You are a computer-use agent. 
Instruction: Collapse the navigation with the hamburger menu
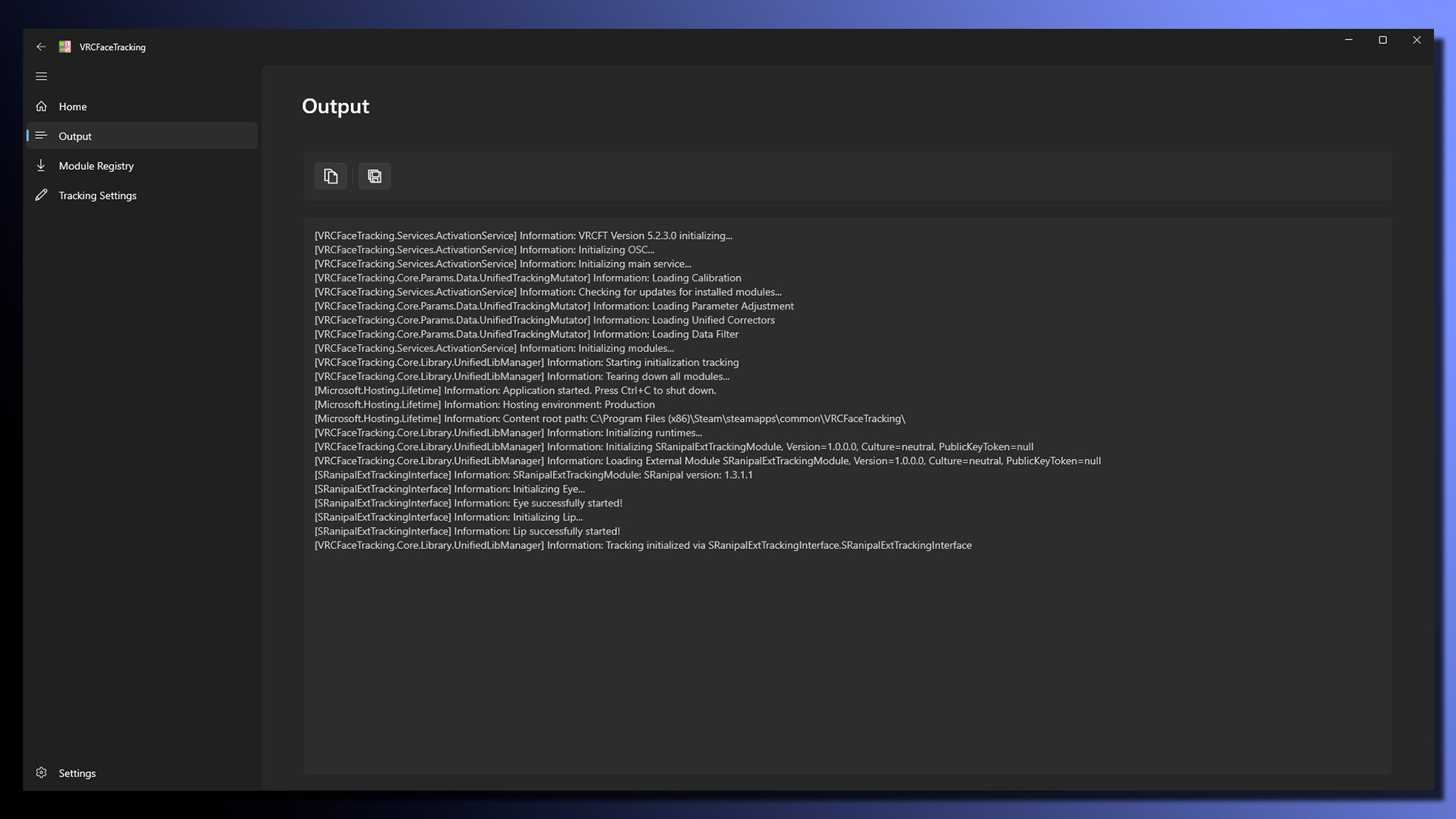pyautogui.click(x=41, y=76)
